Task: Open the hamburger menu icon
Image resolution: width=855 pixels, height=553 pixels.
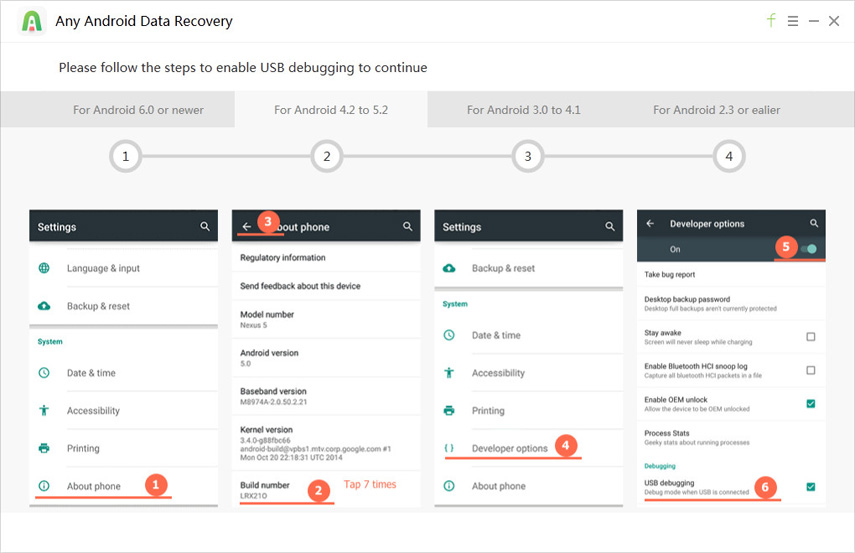Action: (x=793, y=21)
